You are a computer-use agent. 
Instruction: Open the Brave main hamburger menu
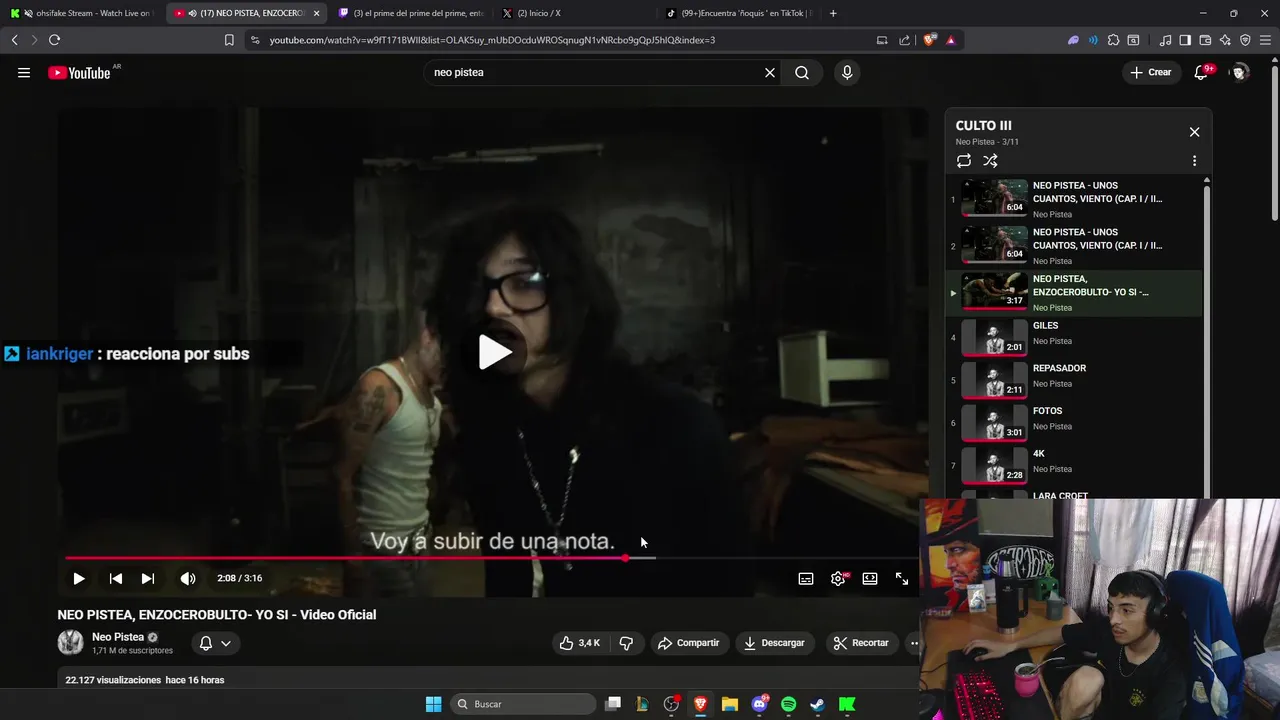pyautogui.click(x=1265, y=40)
